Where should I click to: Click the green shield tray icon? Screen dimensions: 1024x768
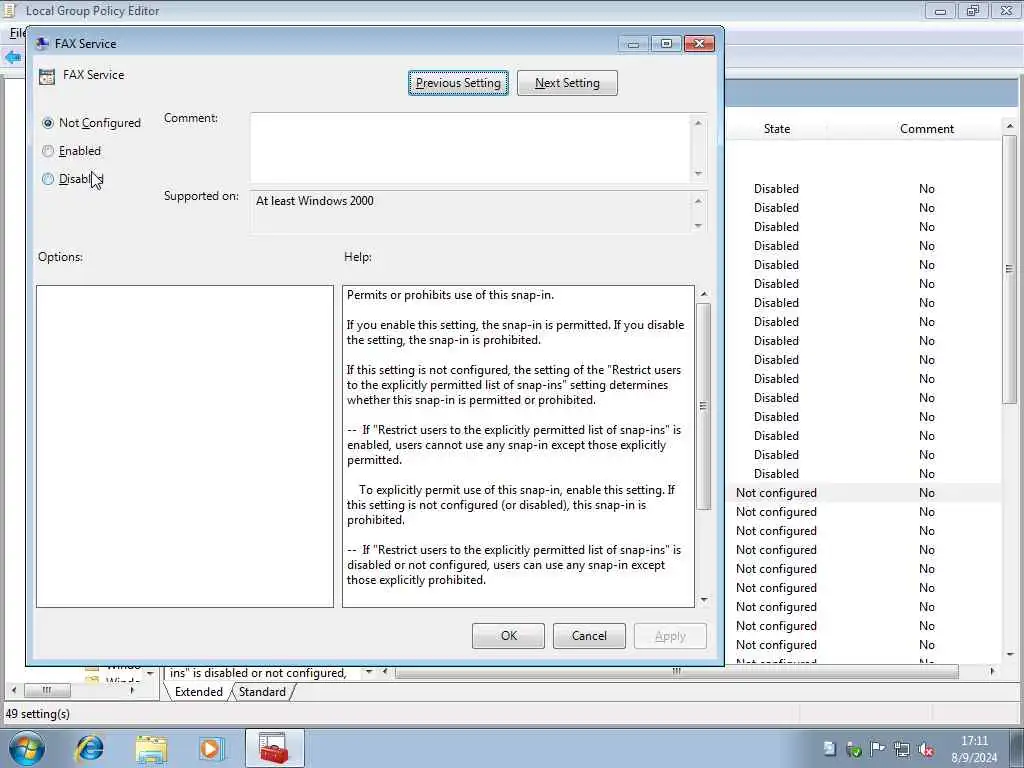tap(854, 749)
